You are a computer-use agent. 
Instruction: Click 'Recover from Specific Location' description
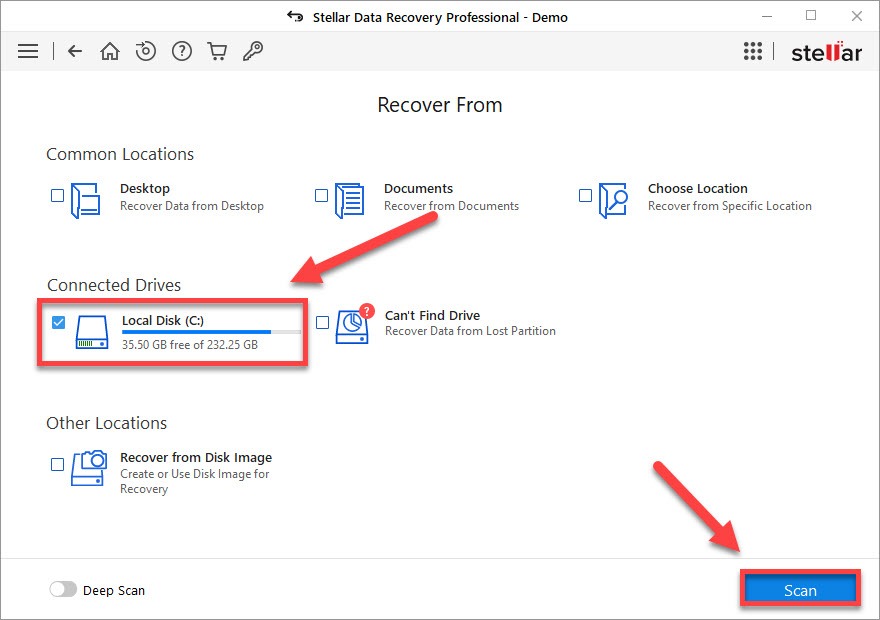pos(730,206)
